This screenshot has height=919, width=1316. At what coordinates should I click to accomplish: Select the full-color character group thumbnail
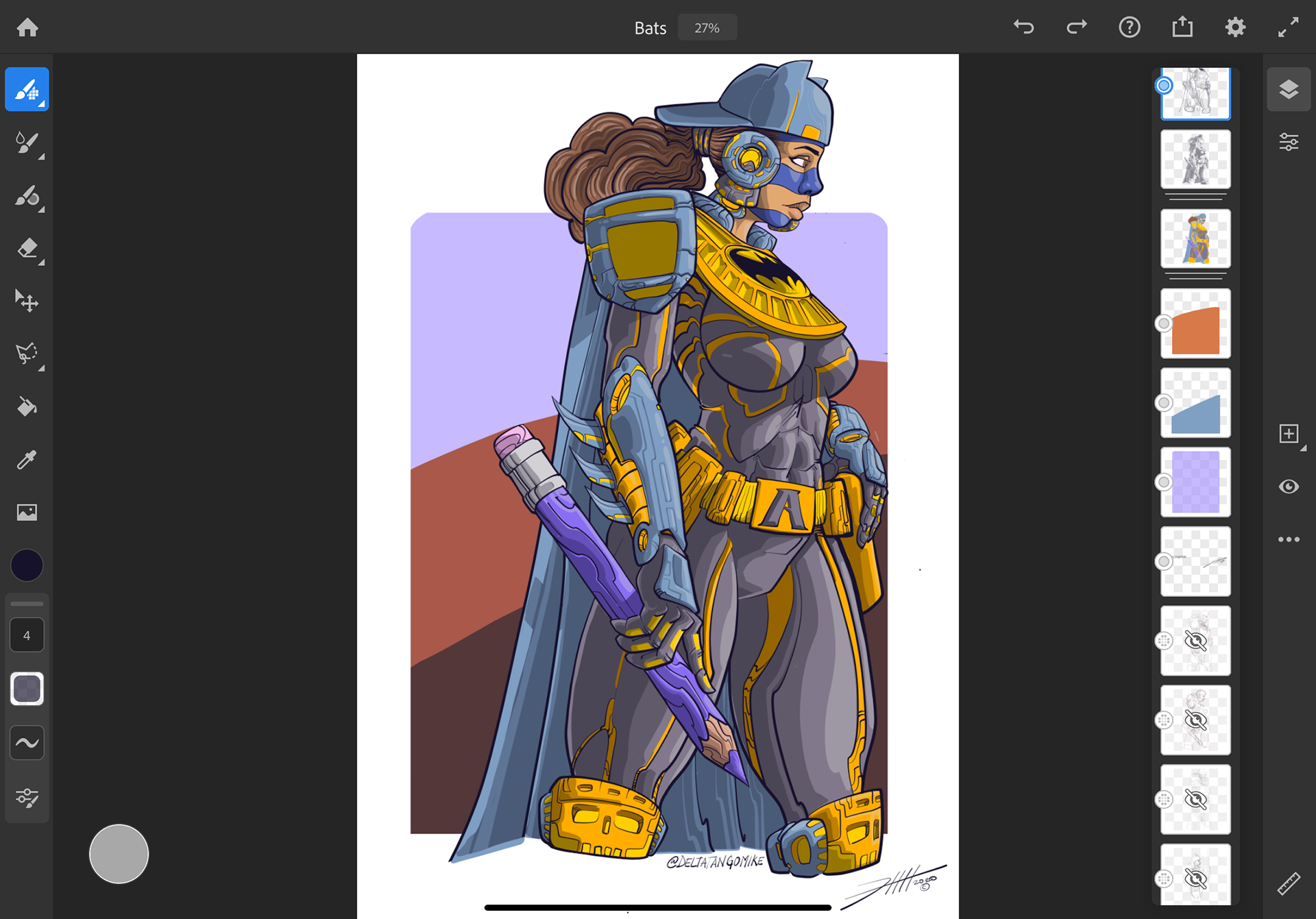pyautogui.click(x=1195, y=238)
